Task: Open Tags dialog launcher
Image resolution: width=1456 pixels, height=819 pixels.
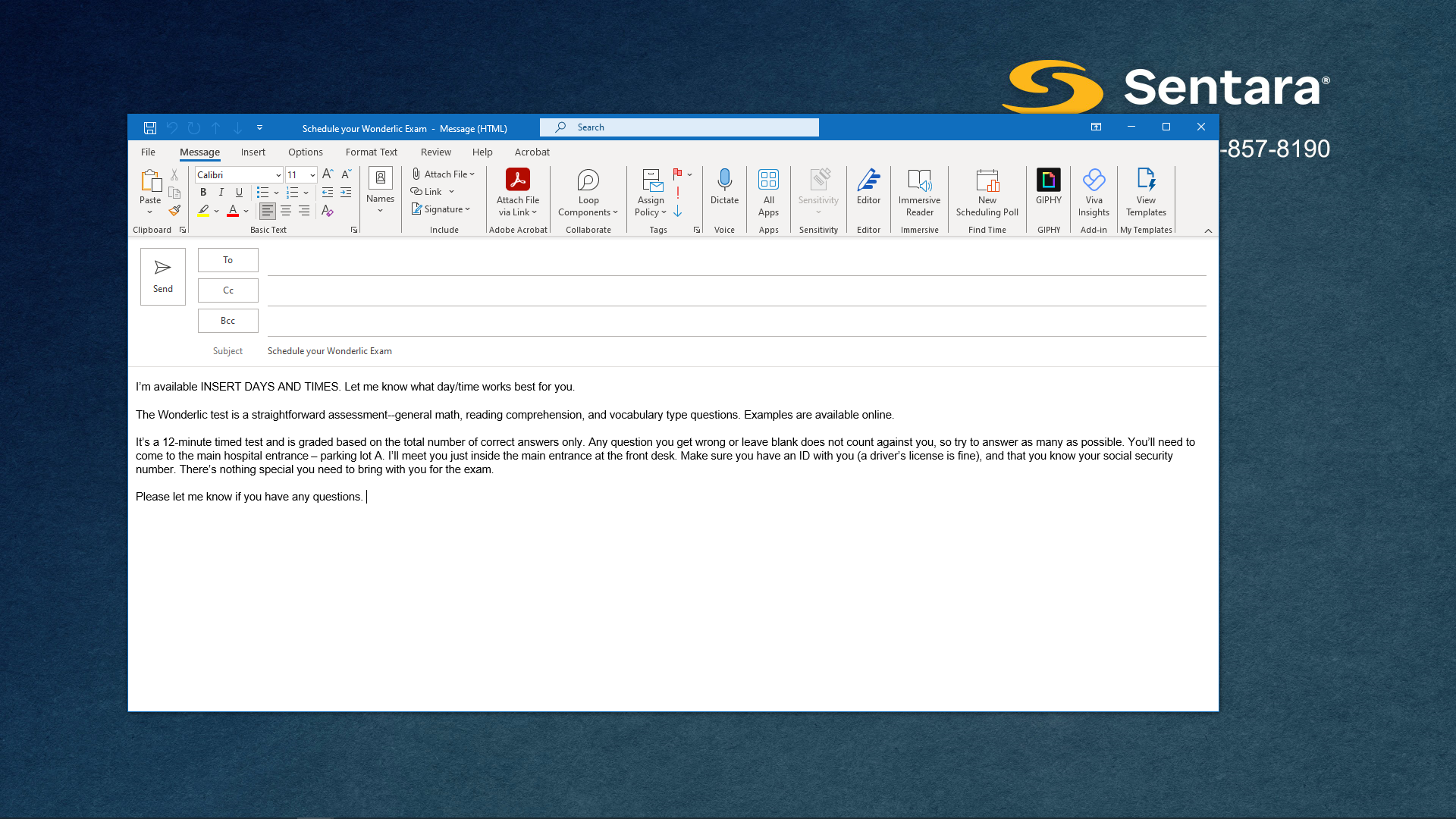Action: (697, 230)
